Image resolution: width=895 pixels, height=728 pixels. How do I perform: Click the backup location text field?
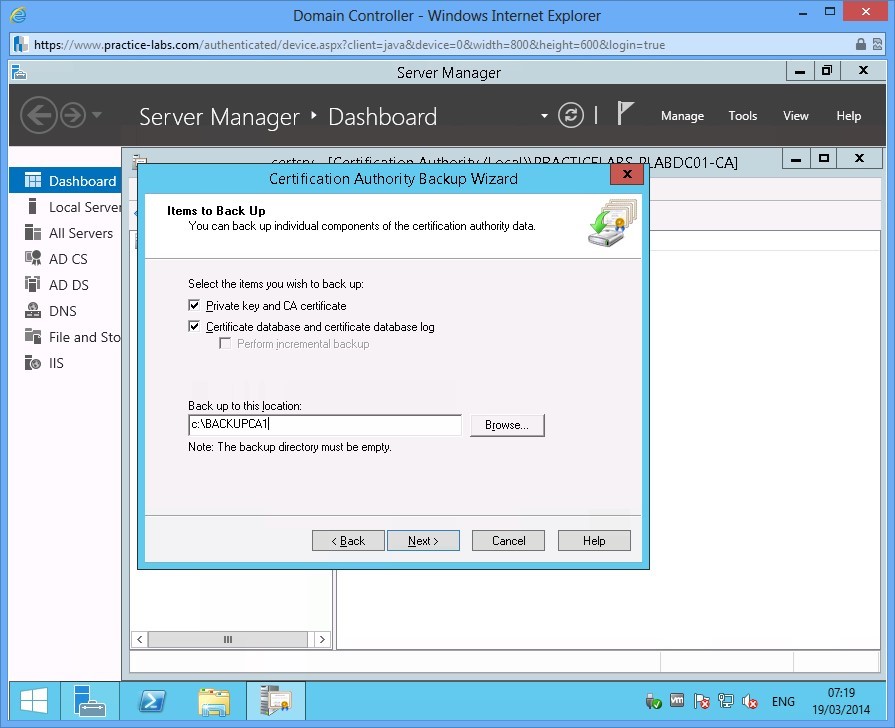click(x=324, y=425)
